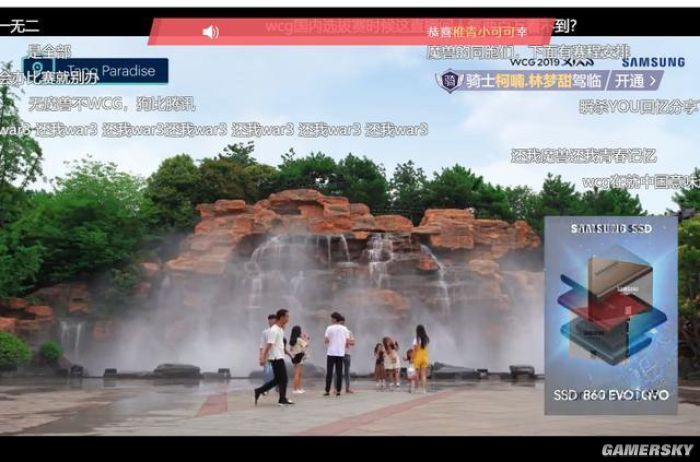Click the 开通 button on knight banner
The width and height of the screenshot is (700, 462).
pyautogui.click(x=636, y=81)
